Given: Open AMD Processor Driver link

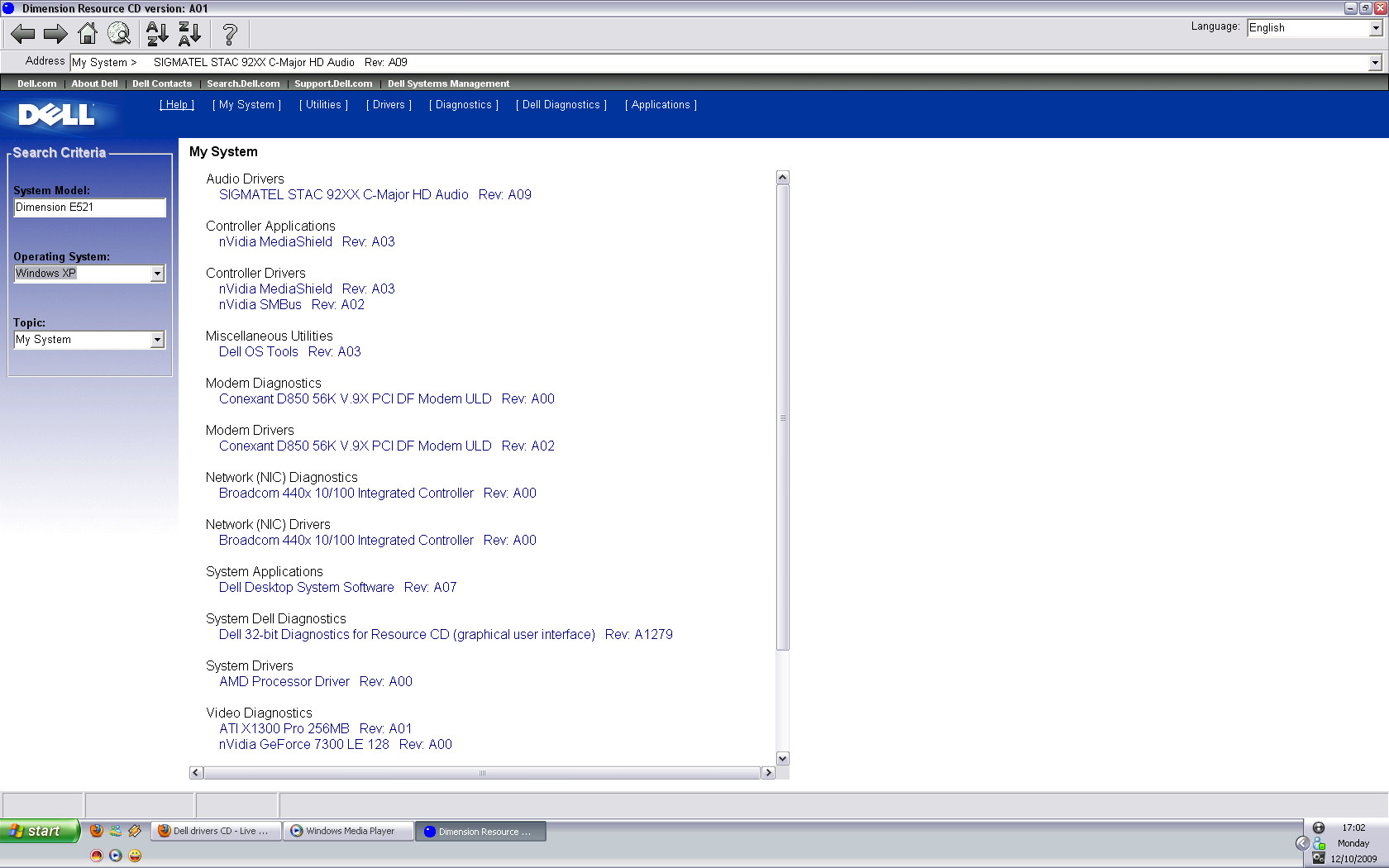Looking at the screenshot, I should 316,682.
